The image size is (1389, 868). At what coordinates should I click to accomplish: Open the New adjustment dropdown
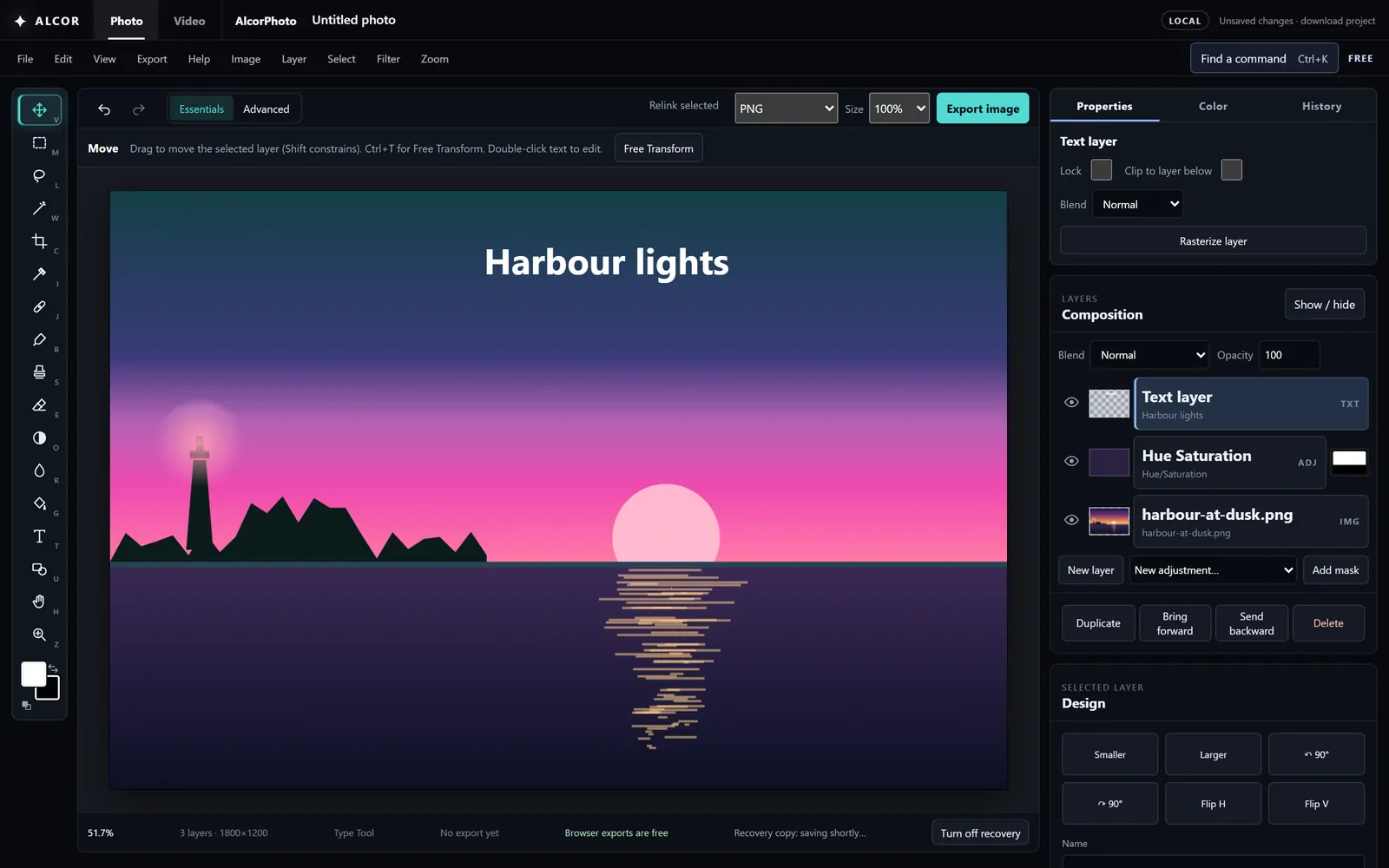click(x=1214, y=570)
